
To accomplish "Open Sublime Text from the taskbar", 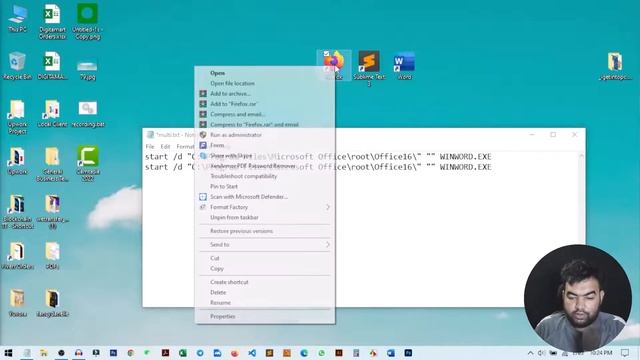I will [x=269, y=353].
